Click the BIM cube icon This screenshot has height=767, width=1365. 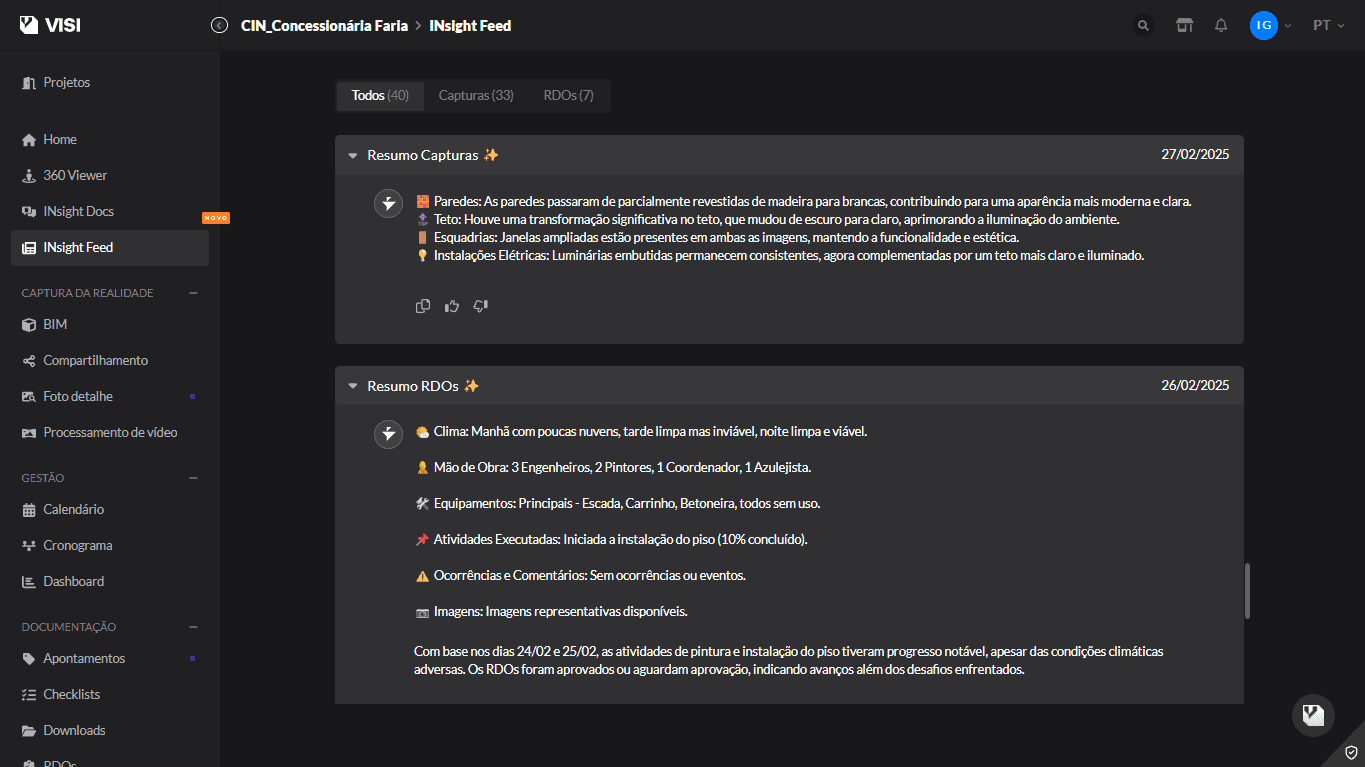click(x=29, y=325)
